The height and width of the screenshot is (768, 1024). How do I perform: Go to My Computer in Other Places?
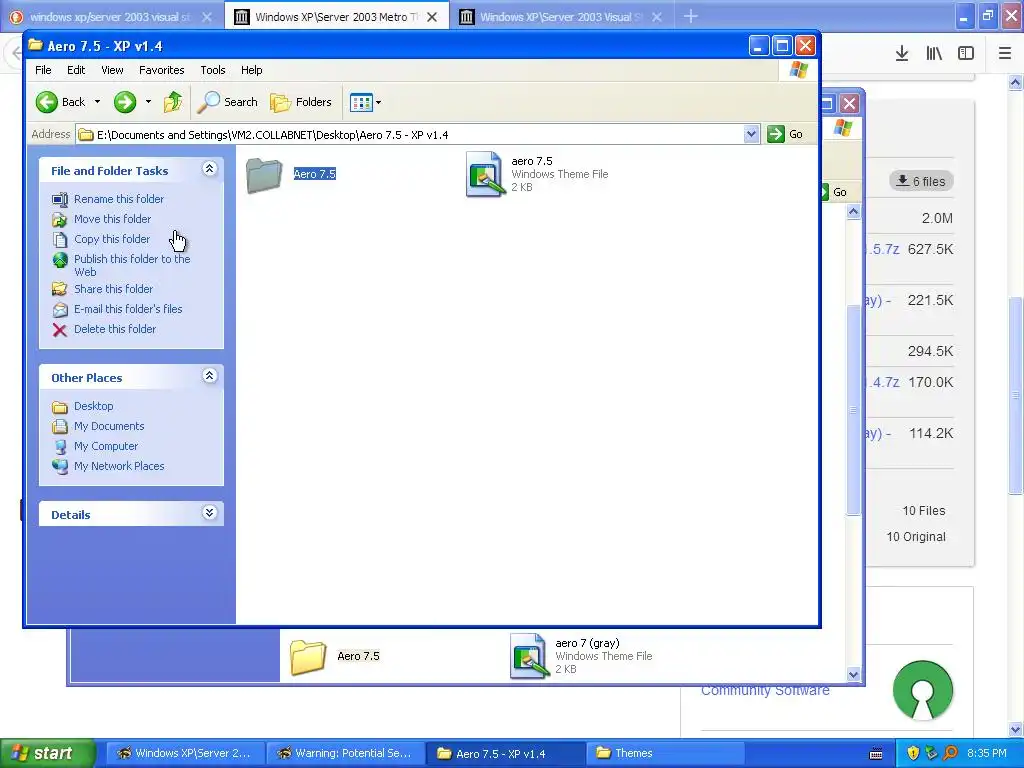106,446
